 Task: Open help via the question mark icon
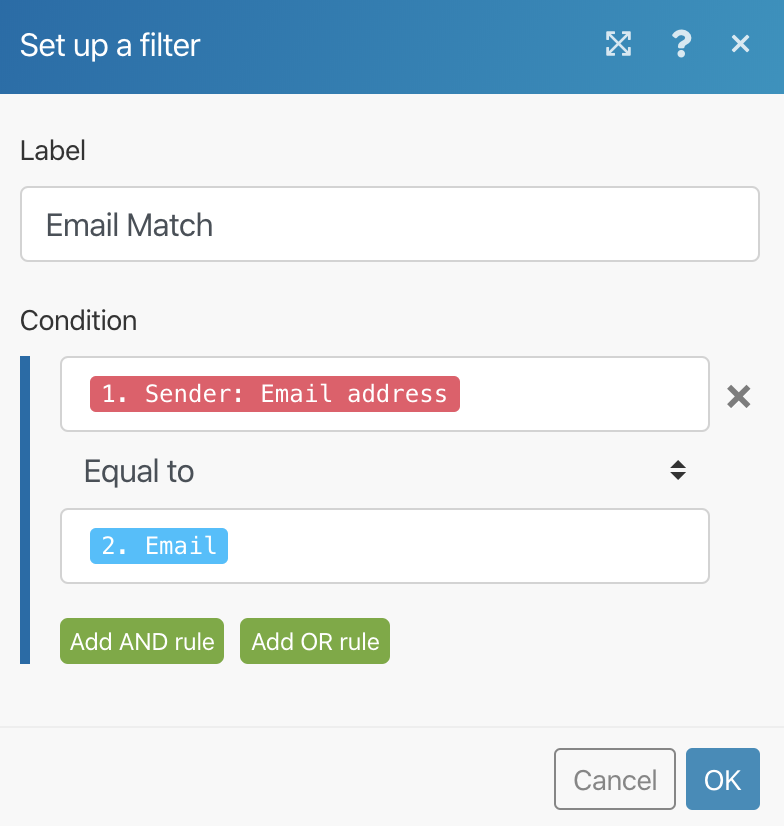[681, 44]
